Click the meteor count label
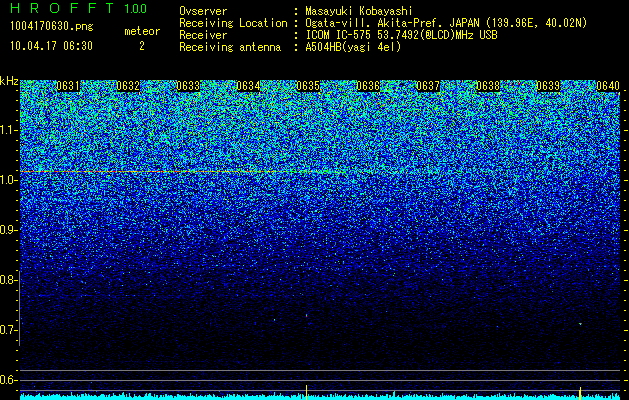 click(142, 31)
